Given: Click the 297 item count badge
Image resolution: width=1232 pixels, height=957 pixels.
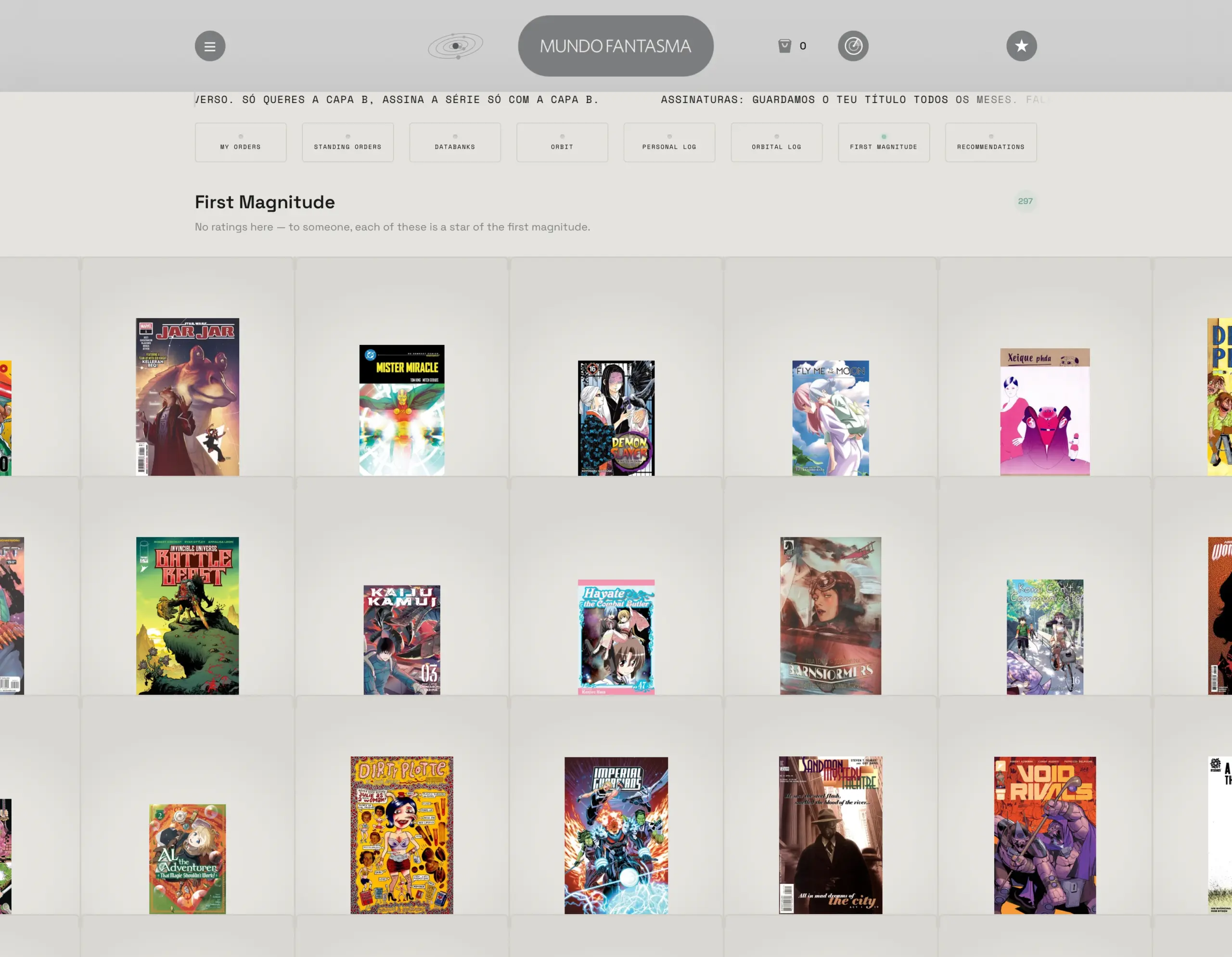Looking at the screenshot, I should (1025, 201).
